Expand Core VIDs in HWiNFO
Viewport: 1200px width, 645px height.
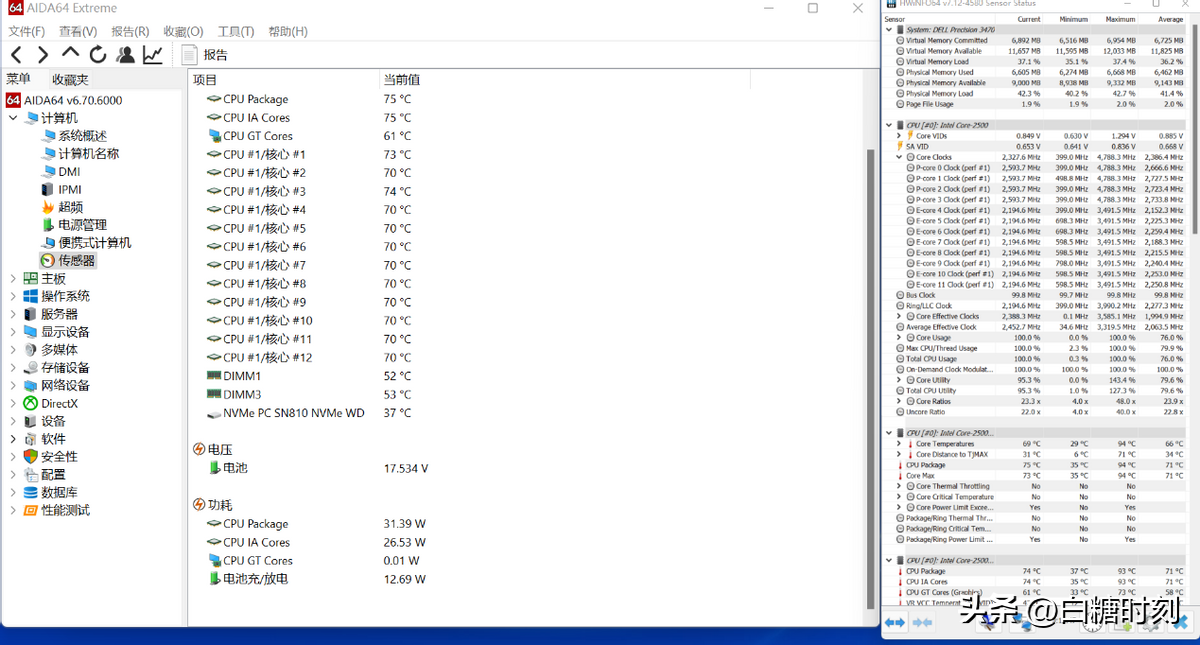899,135
